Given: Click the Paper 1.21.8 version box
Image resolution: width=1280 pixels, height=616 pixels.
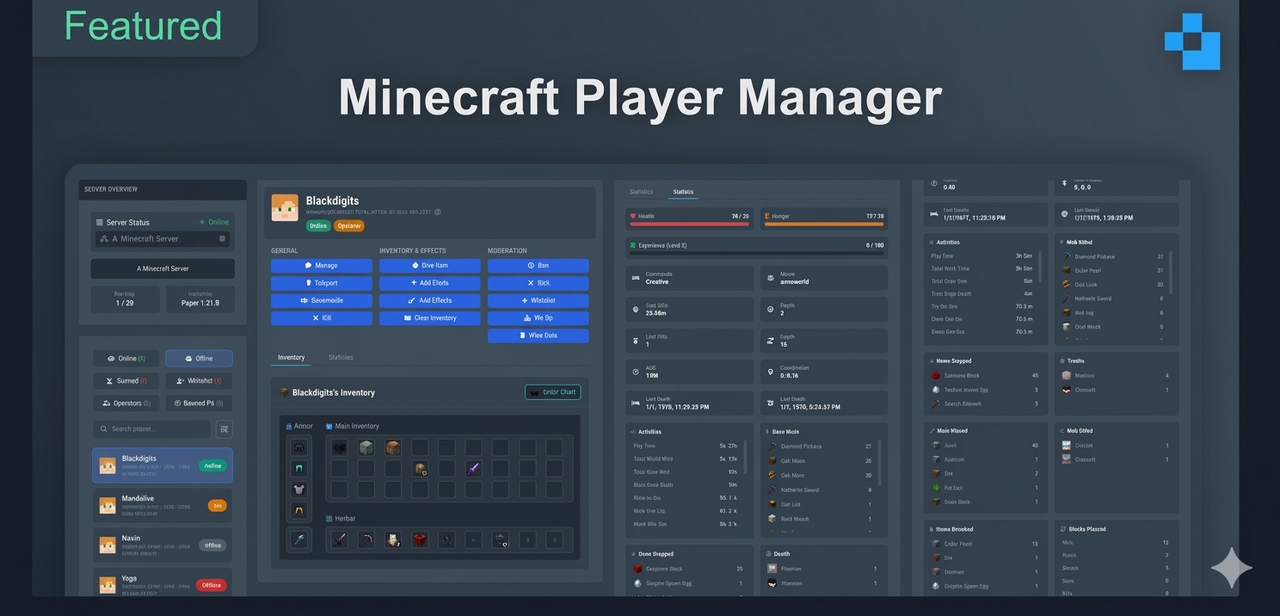Looking at the screenshot, I should point(200,299).
